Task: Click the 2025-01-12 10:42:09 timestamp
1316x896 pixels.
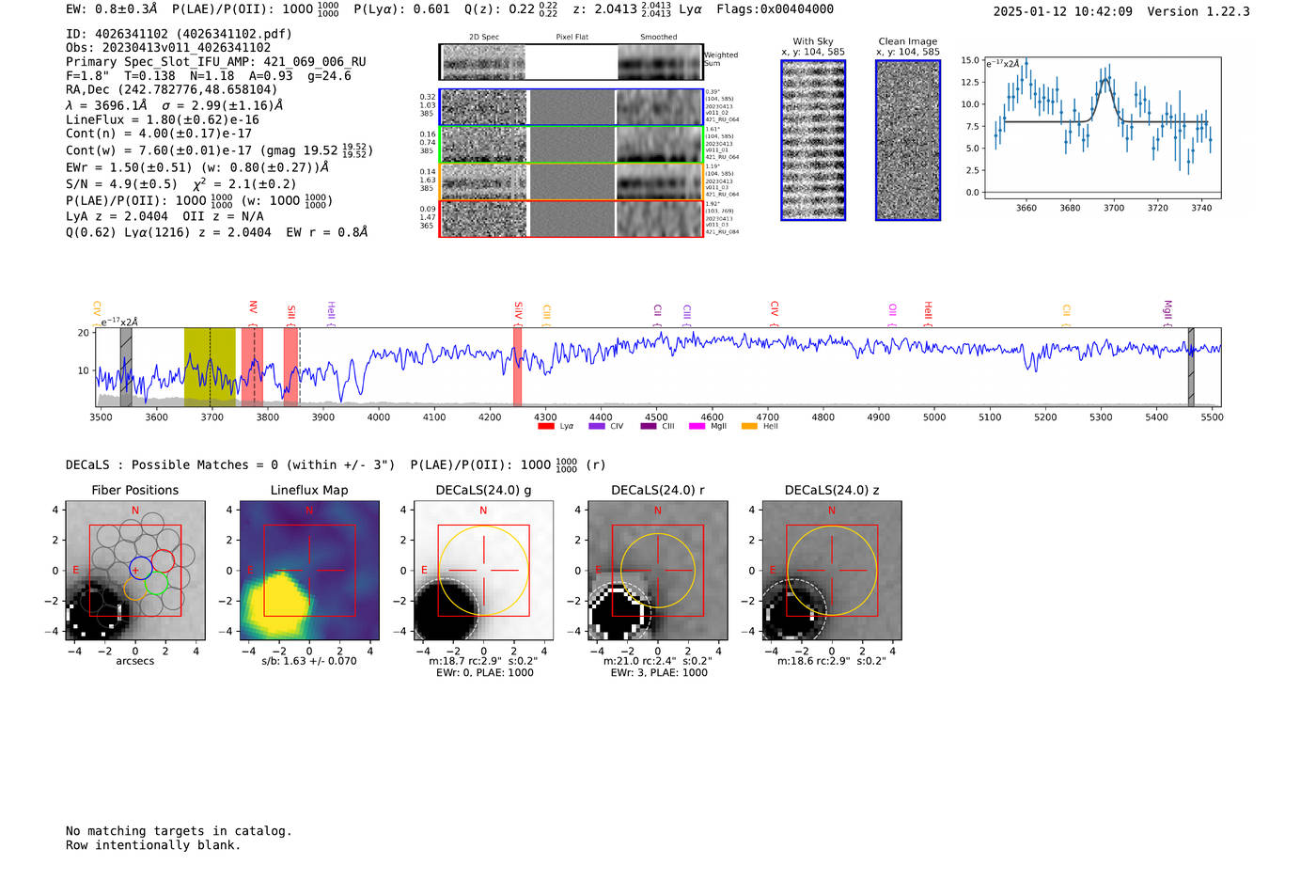Action: coord(1063,12)
